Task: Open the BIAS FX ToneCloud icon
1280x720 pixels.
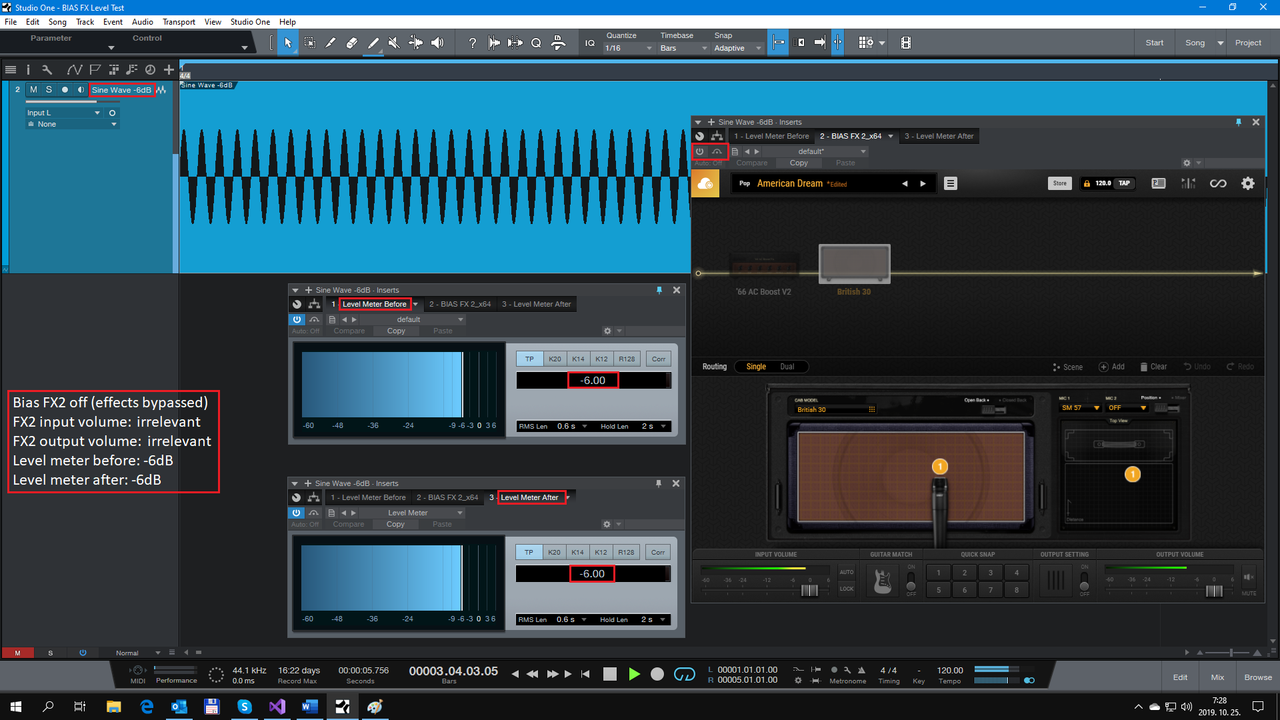Action: [705, 183]
